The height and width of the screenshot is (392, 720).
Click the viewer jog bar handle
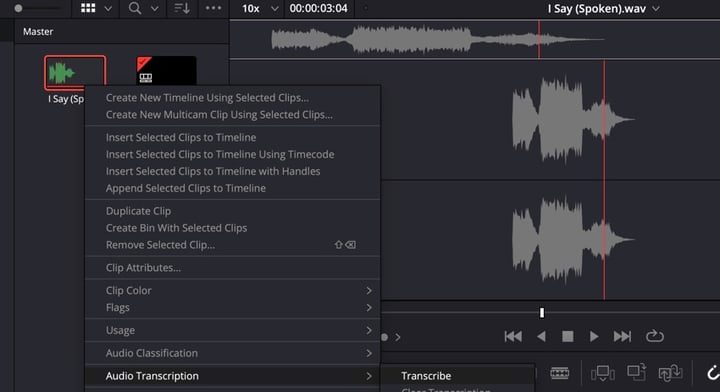542,313
